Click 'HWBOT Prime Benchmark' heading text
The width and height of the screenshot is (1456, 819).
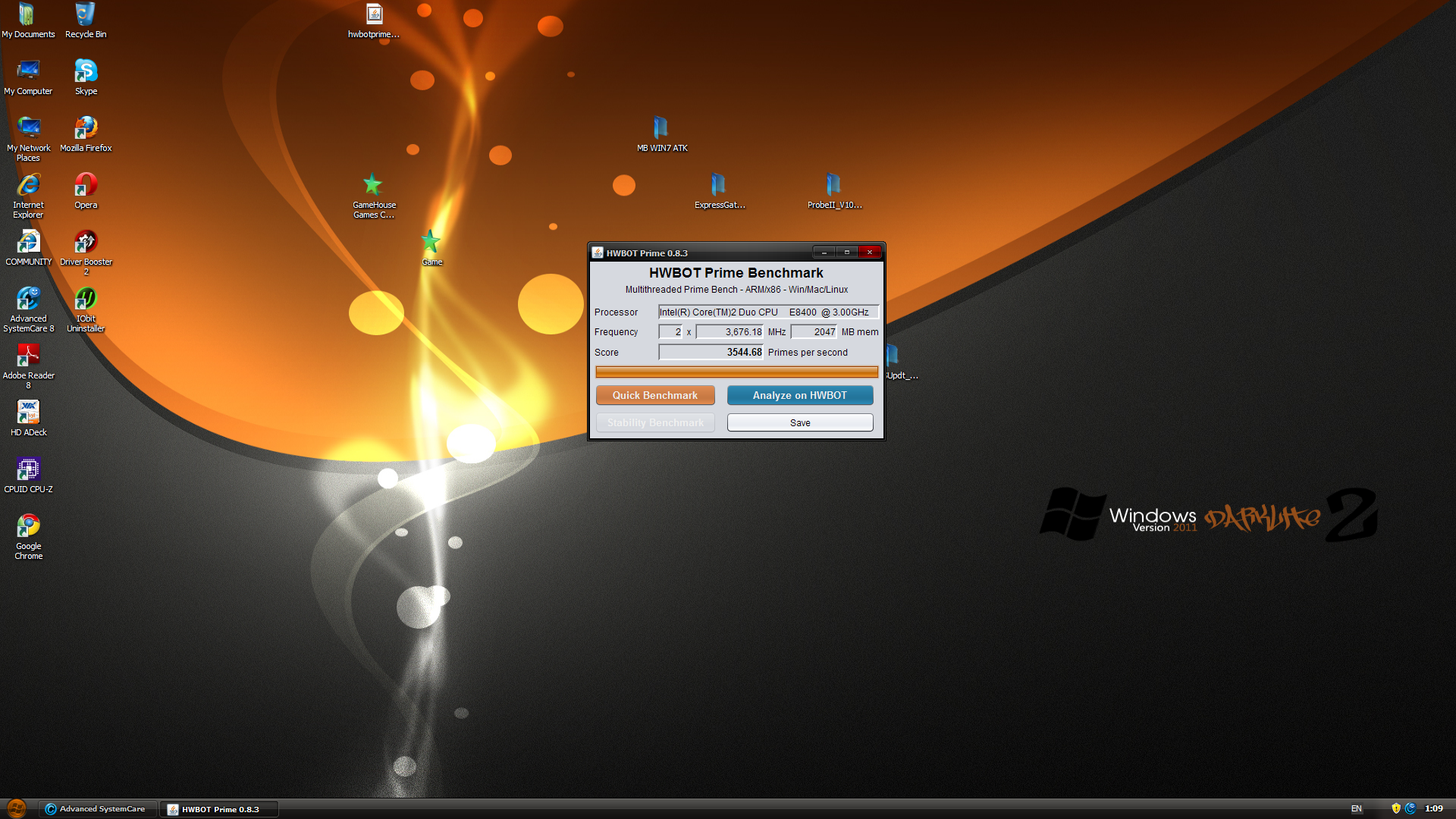(736, 272)
